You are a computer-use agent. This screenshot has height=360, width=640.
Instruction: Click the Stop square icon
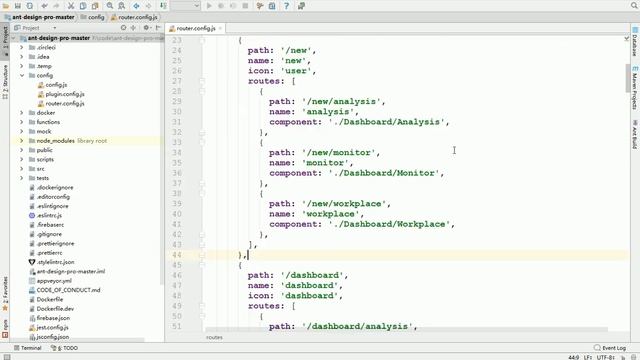(x=245, y=6)
